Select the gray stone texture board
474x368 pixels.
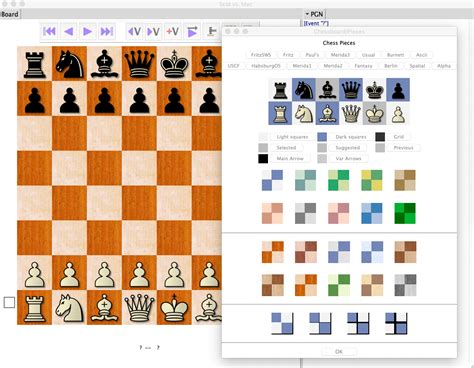(x=405, y=285)
